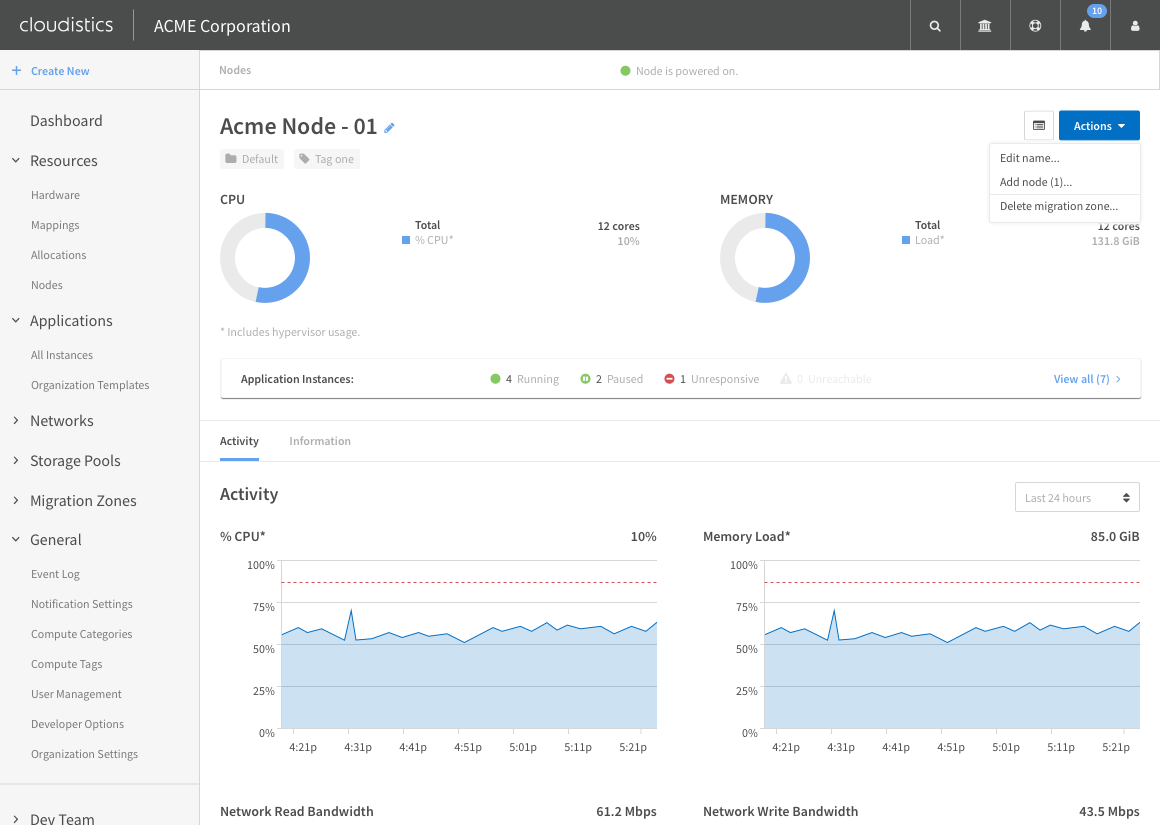This screenshot has width=1160, height=825.
Task: Open the support life-ring icon
Action: point(1035,25)
